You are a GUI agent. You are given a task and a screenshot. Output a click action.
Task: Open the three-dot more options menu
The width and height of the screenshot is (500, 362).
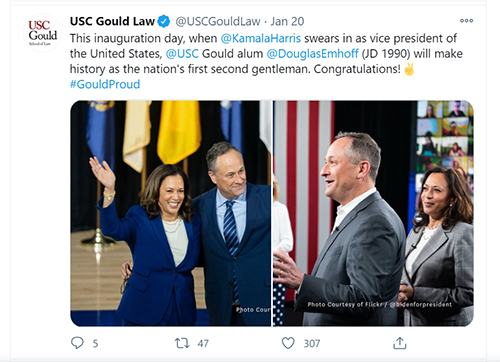pyautogui.click(x=466, y=21)
